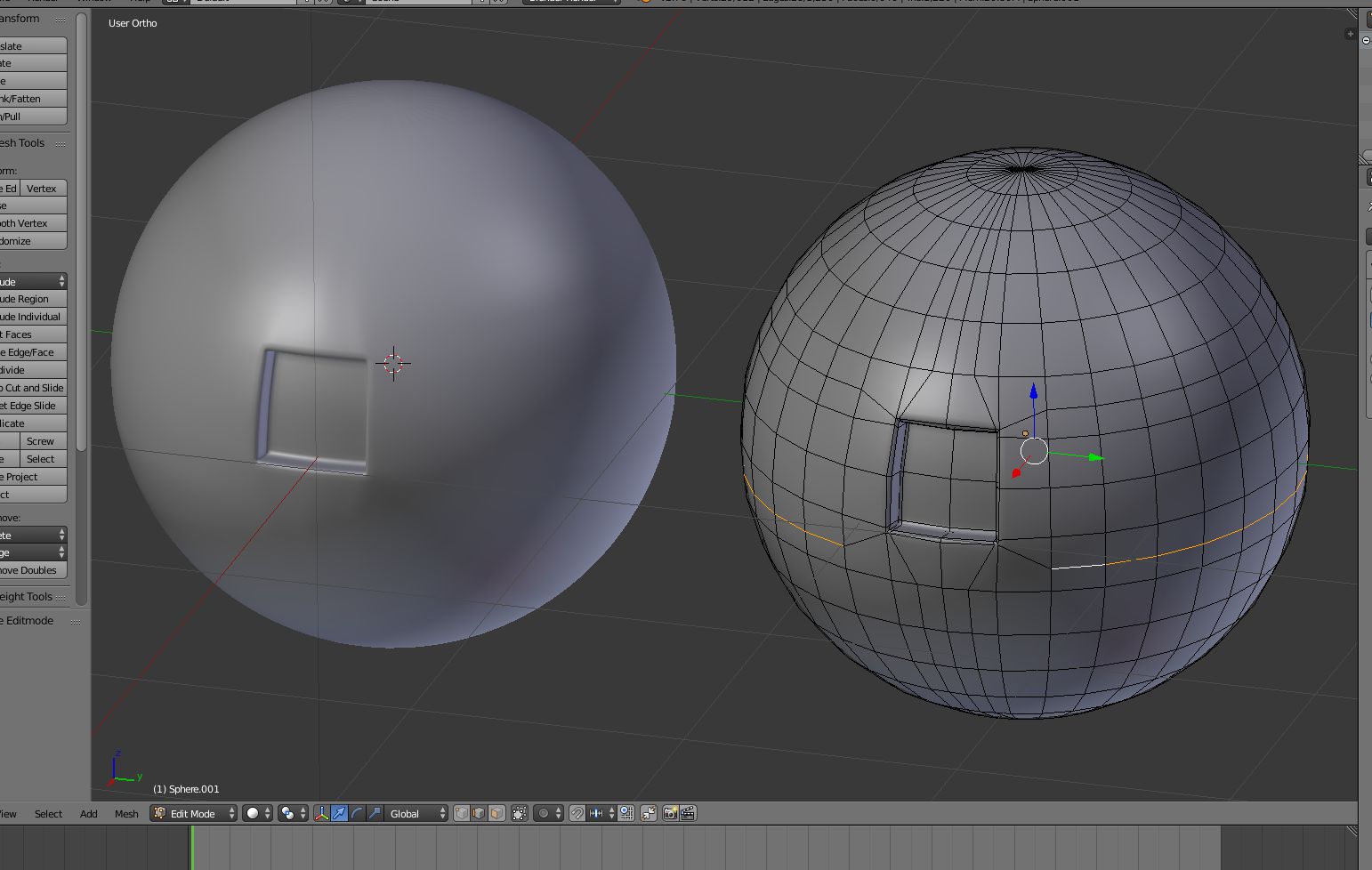
Task: Open the Edit Mode dropdown
Action: [x=194, y=813]
